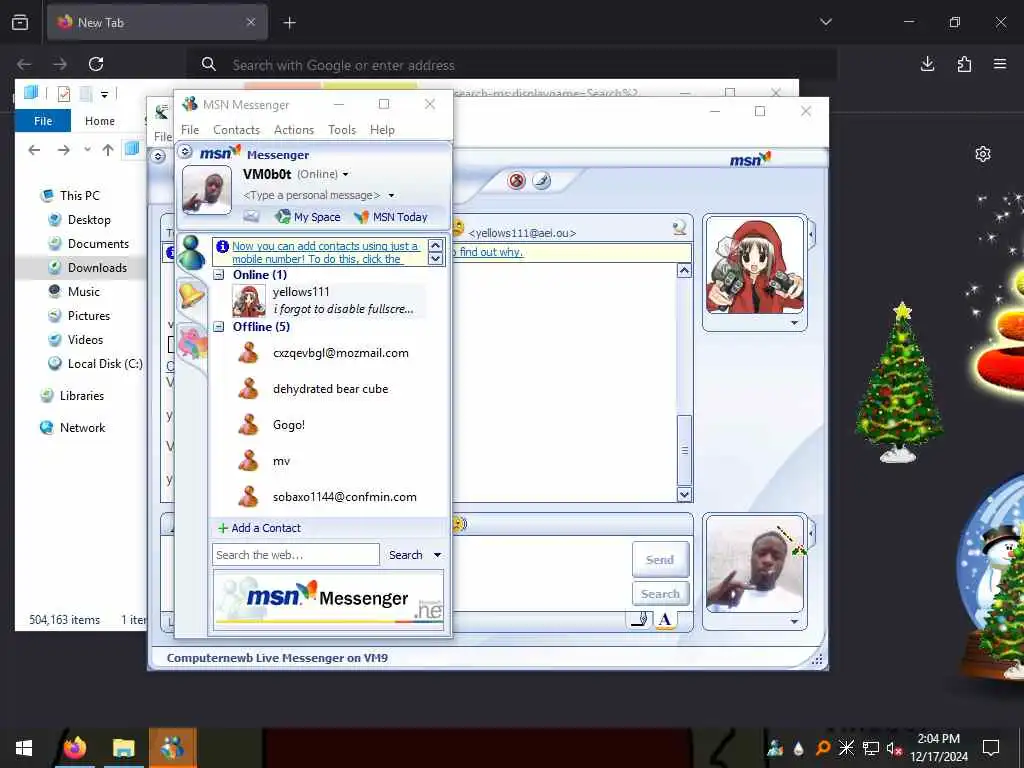Hide my display picture side arrow
The width and height of the screenshot is (1024, 768).
[x=811, y=533]
